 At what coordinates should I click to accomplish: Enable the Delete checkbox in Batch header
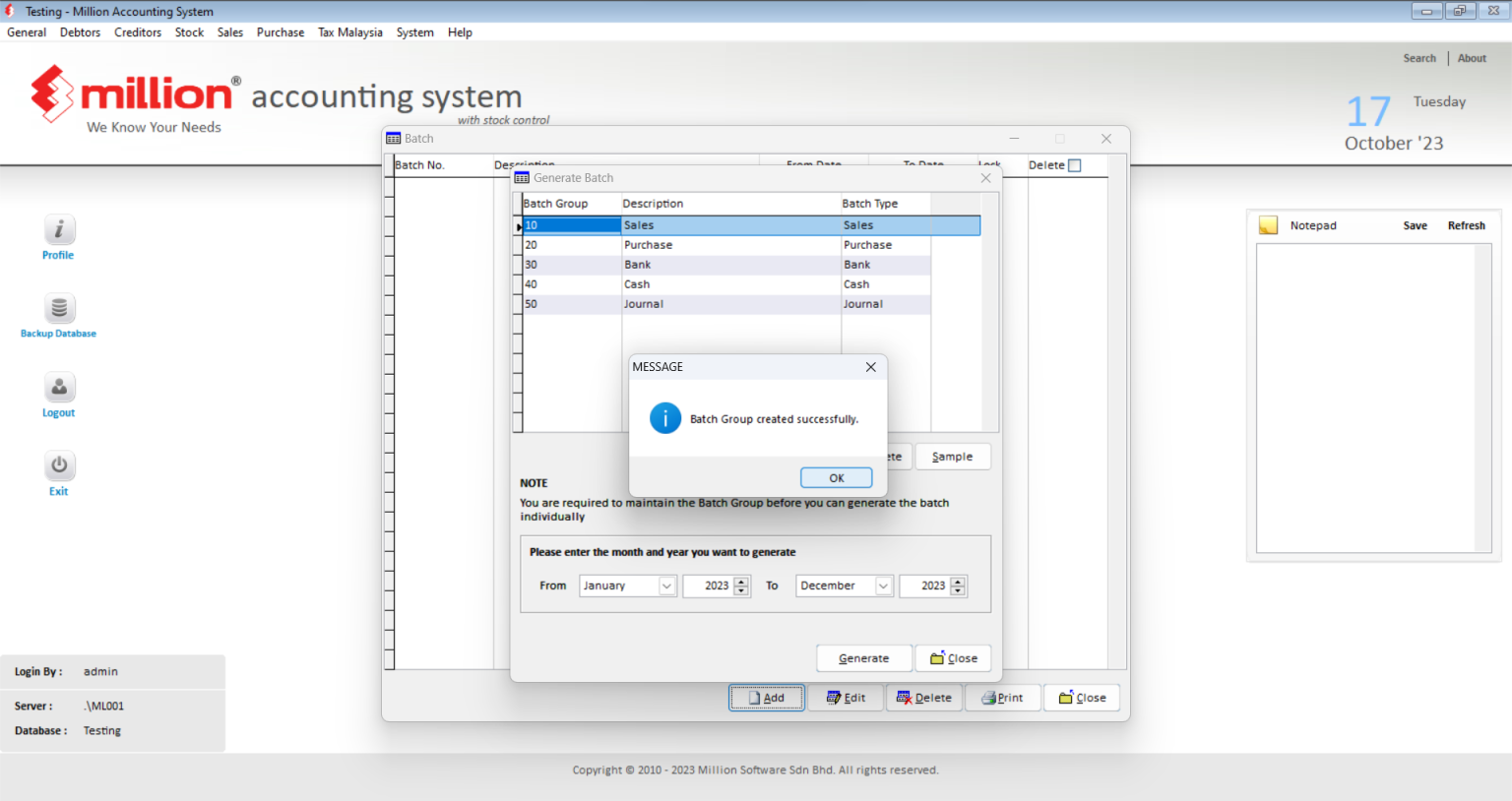(1073, 164)
